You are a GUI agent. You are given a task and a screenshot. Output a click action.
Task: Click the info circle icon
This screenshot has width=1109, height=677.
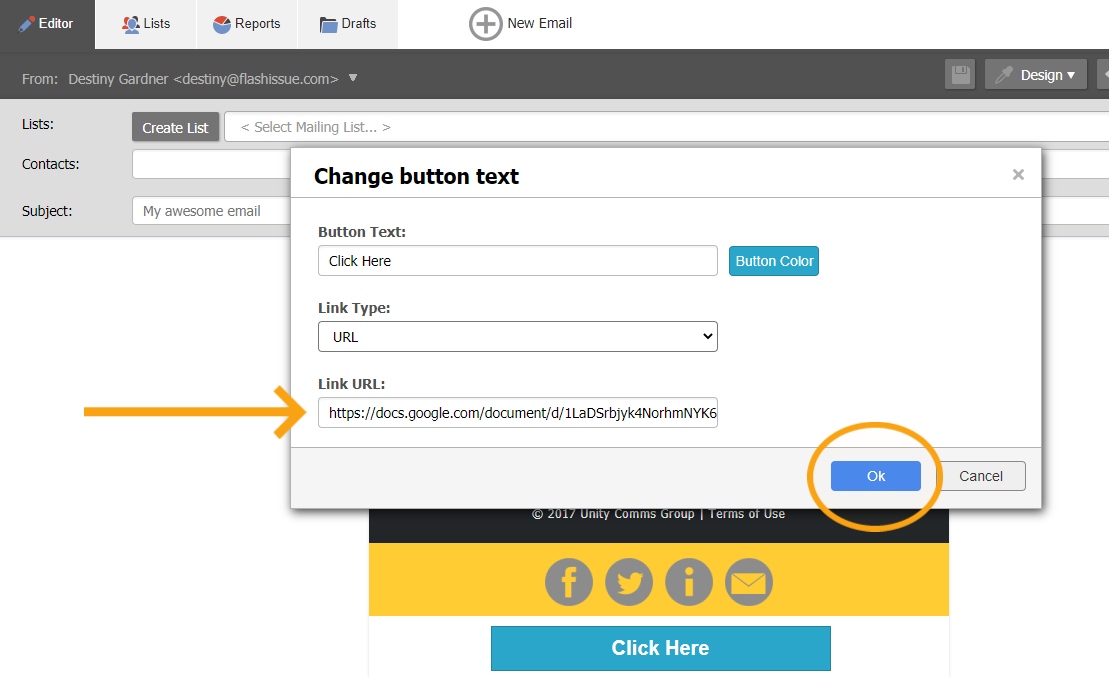tap(689, 581)
